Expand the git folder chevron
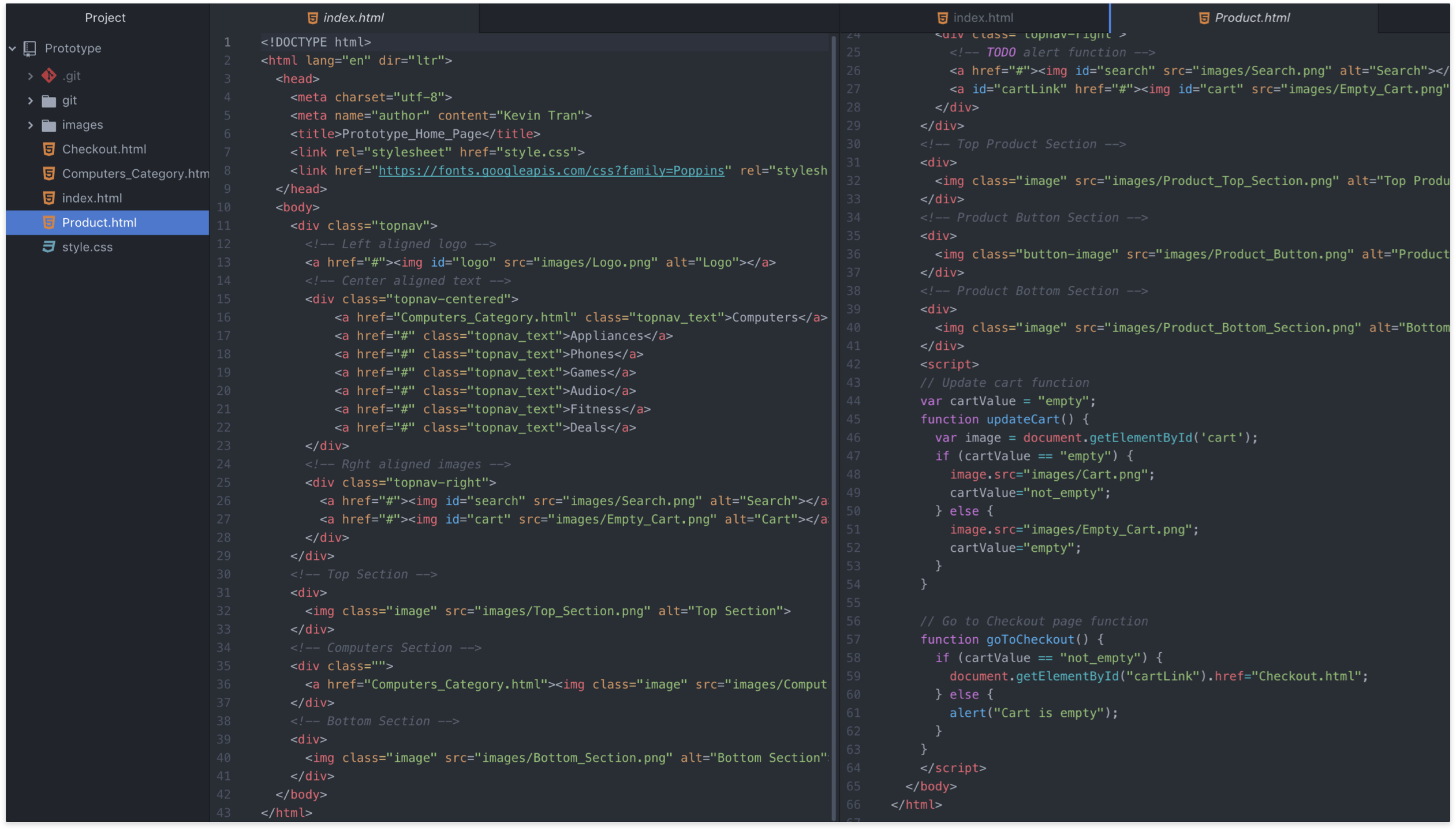1456x830 pixels. pyautogui.click(x=30, y=100)
